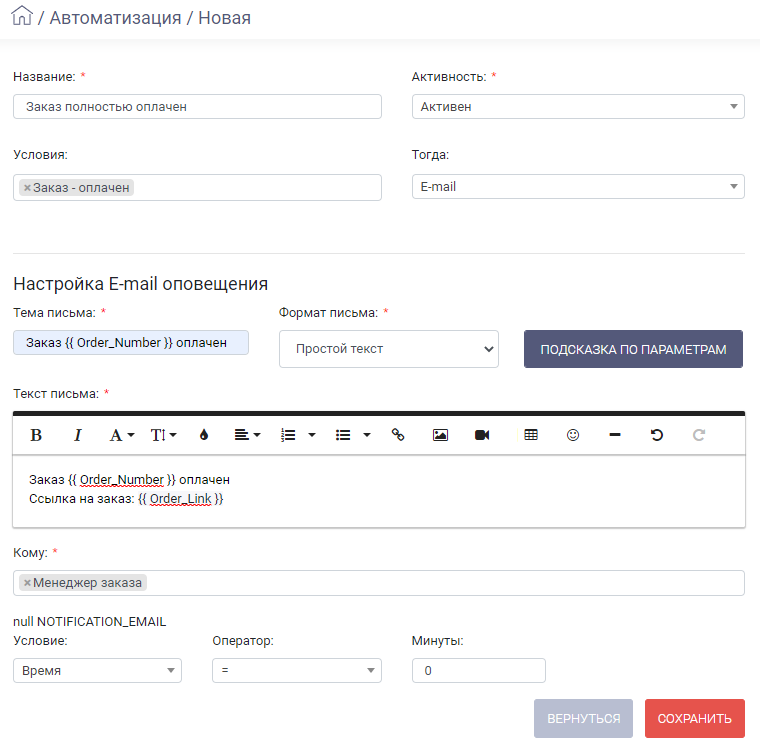Remove the 'Менеджер заказа' recipient tag
The width and height of the screenshot is (760, 749).
27,583
